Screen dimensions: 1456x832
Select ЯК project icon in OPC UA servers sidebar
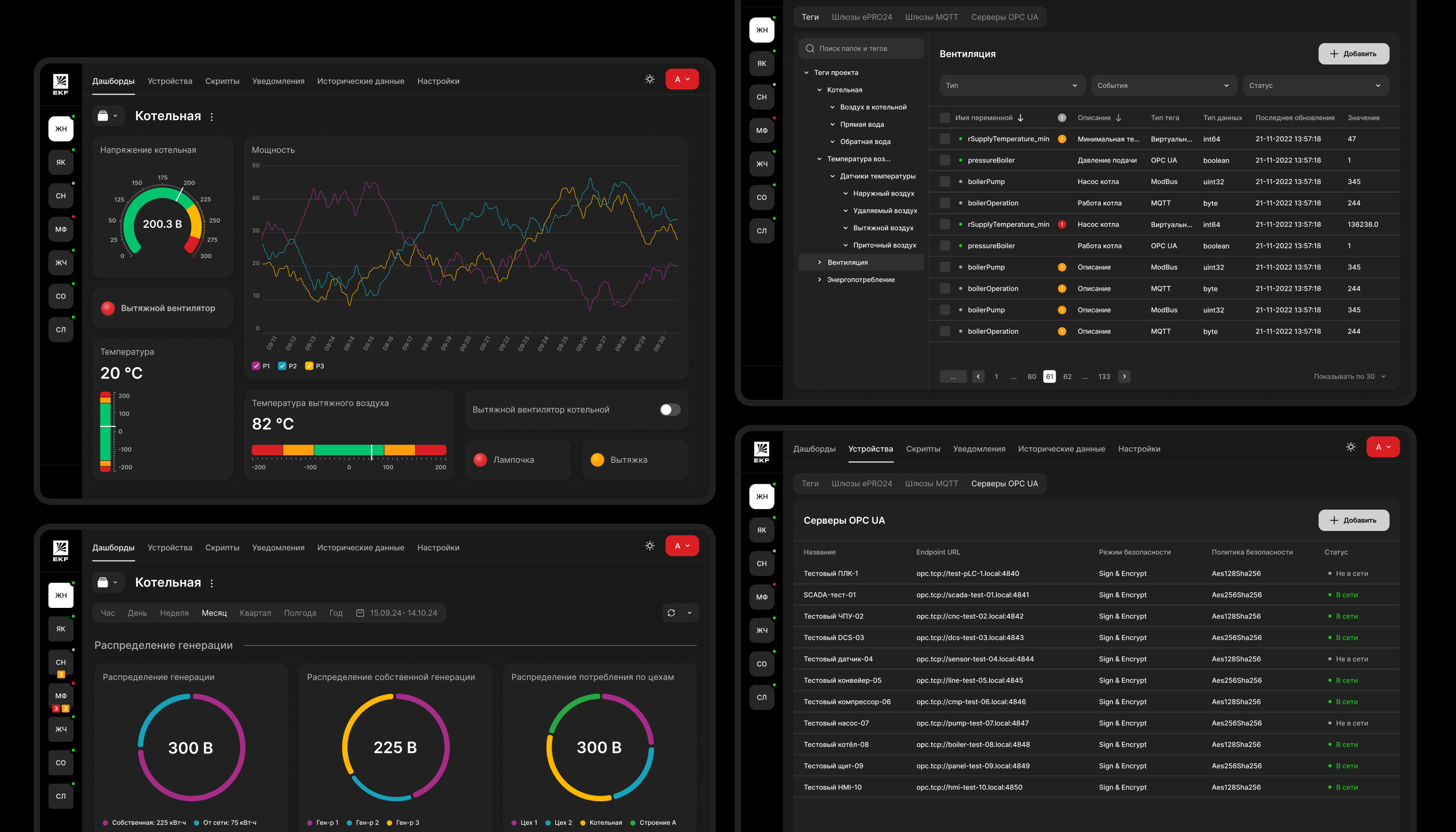[762, 530]
